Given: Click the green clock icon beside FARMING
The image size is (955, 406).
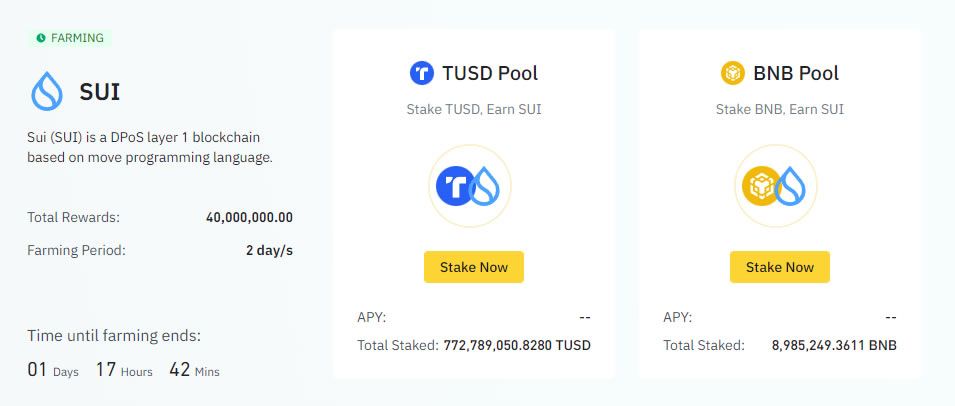Looking at the screenshot, I should point(40,38).
